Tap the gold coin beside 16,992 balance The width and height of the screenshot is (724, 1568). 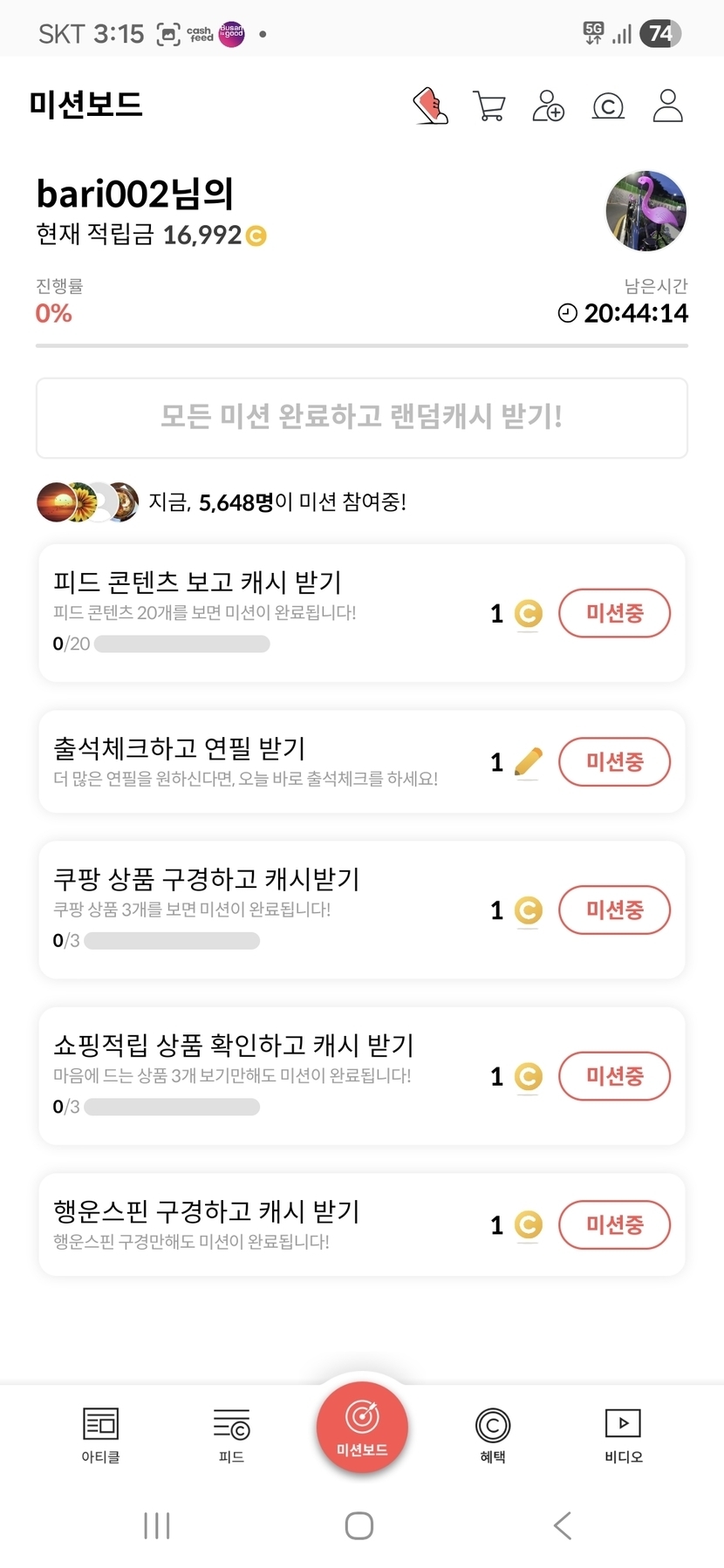256,235
